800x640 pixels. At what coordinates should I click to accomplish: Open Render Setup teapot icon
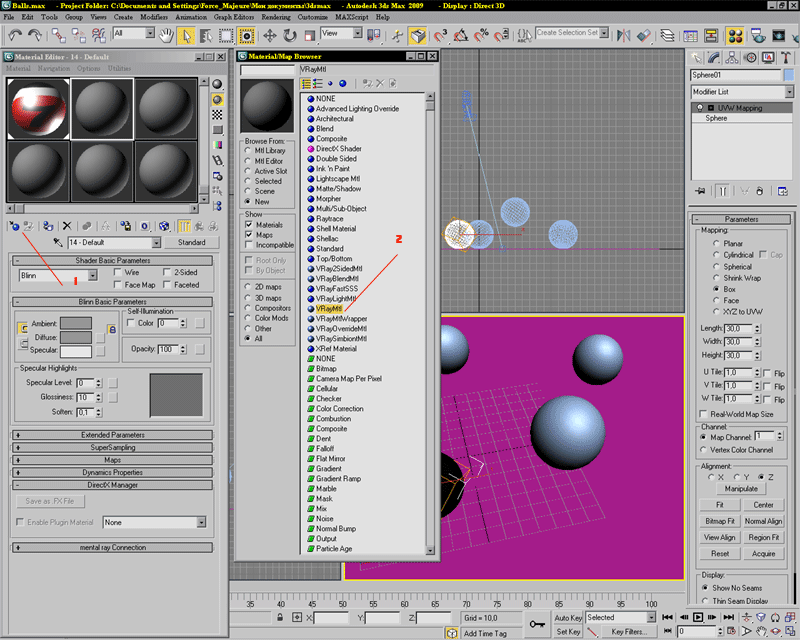(x=758, y=35)
